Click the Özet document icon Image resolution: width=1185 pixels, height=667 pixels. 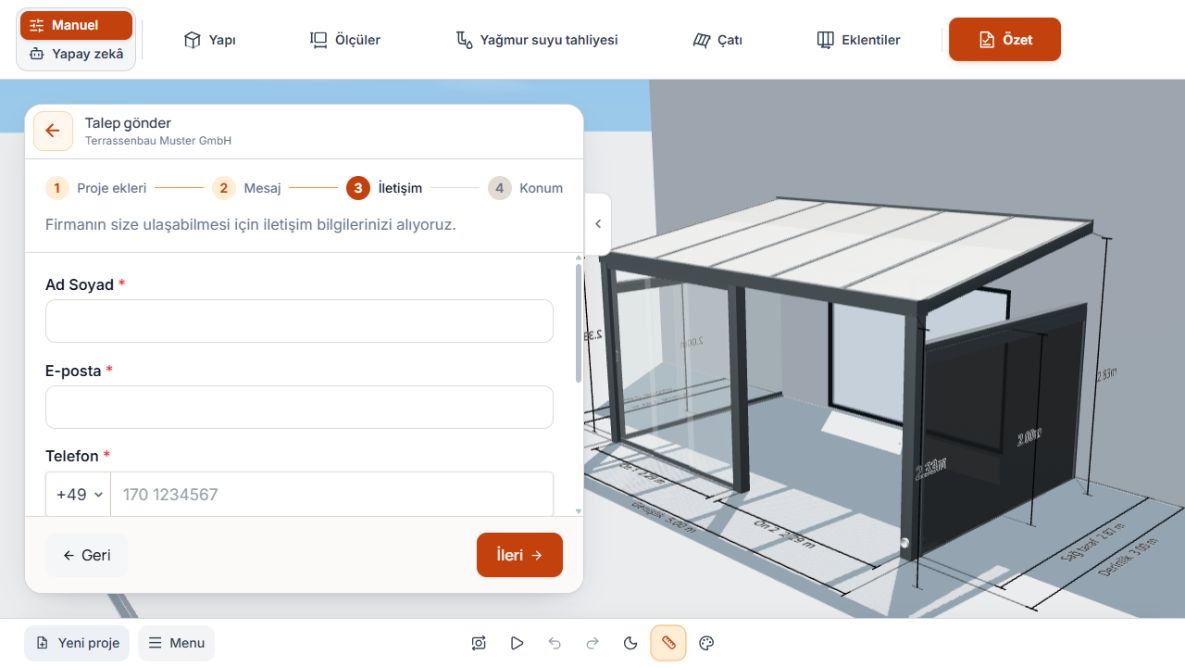[986, 40]
